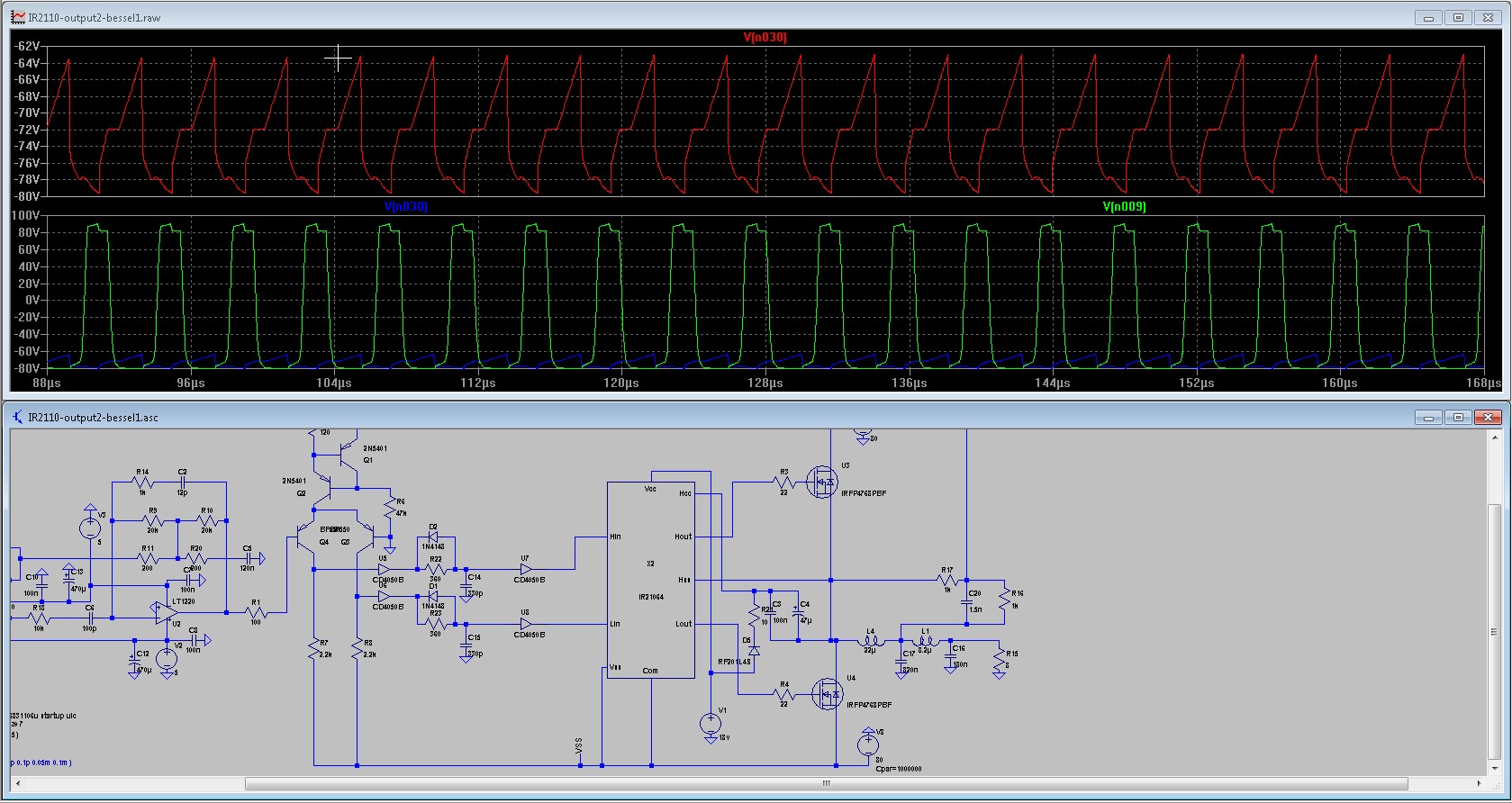Click the green V(n009) trace label

pos(1125,207)
